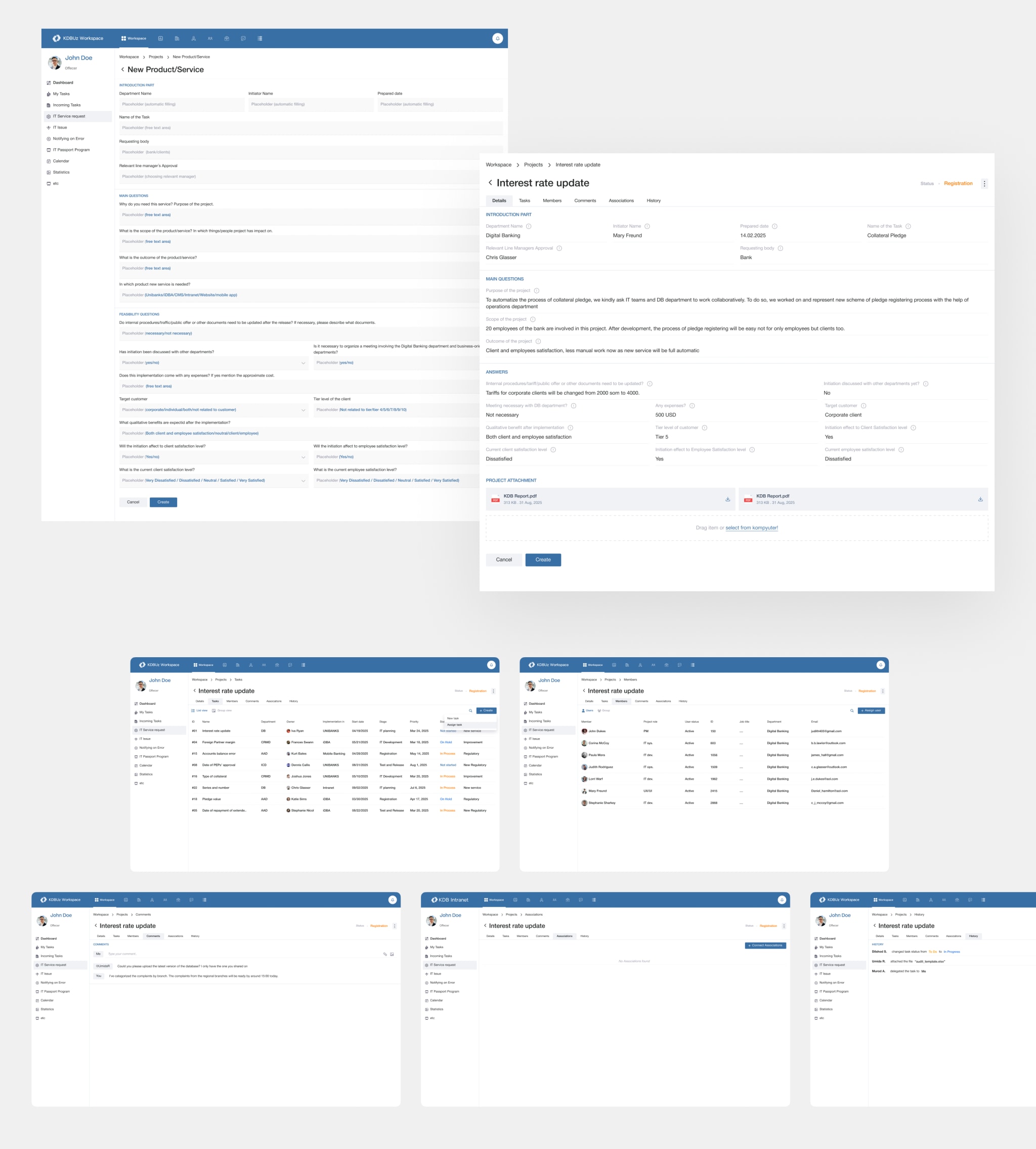Image resolution: width=1036 pixels, height=1149 pixels.
Task: Open History tab in large Details panel
Action: 654,200
